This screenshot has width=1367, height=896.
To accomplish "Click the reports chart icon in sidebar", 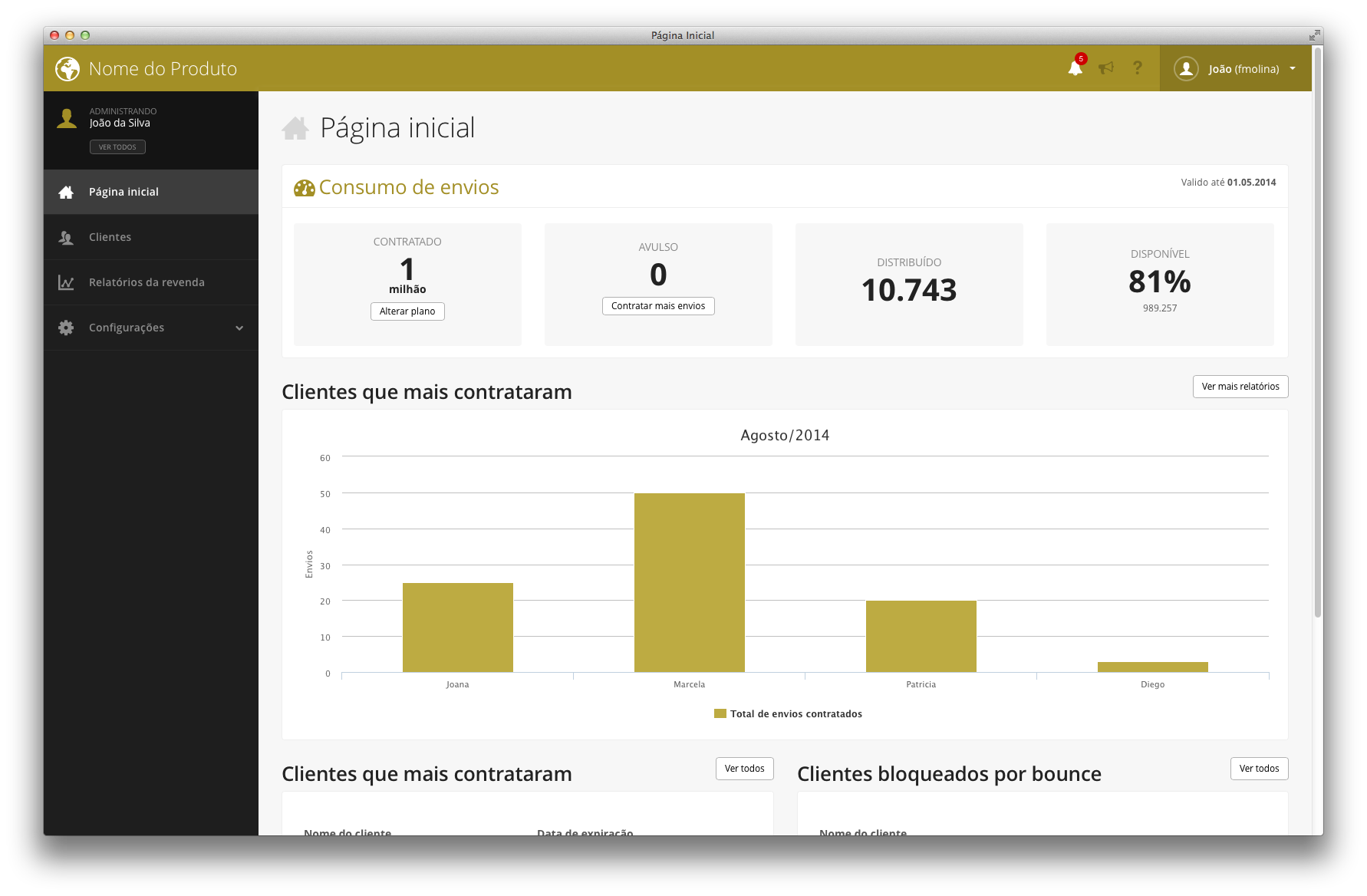I will point(67,282).
